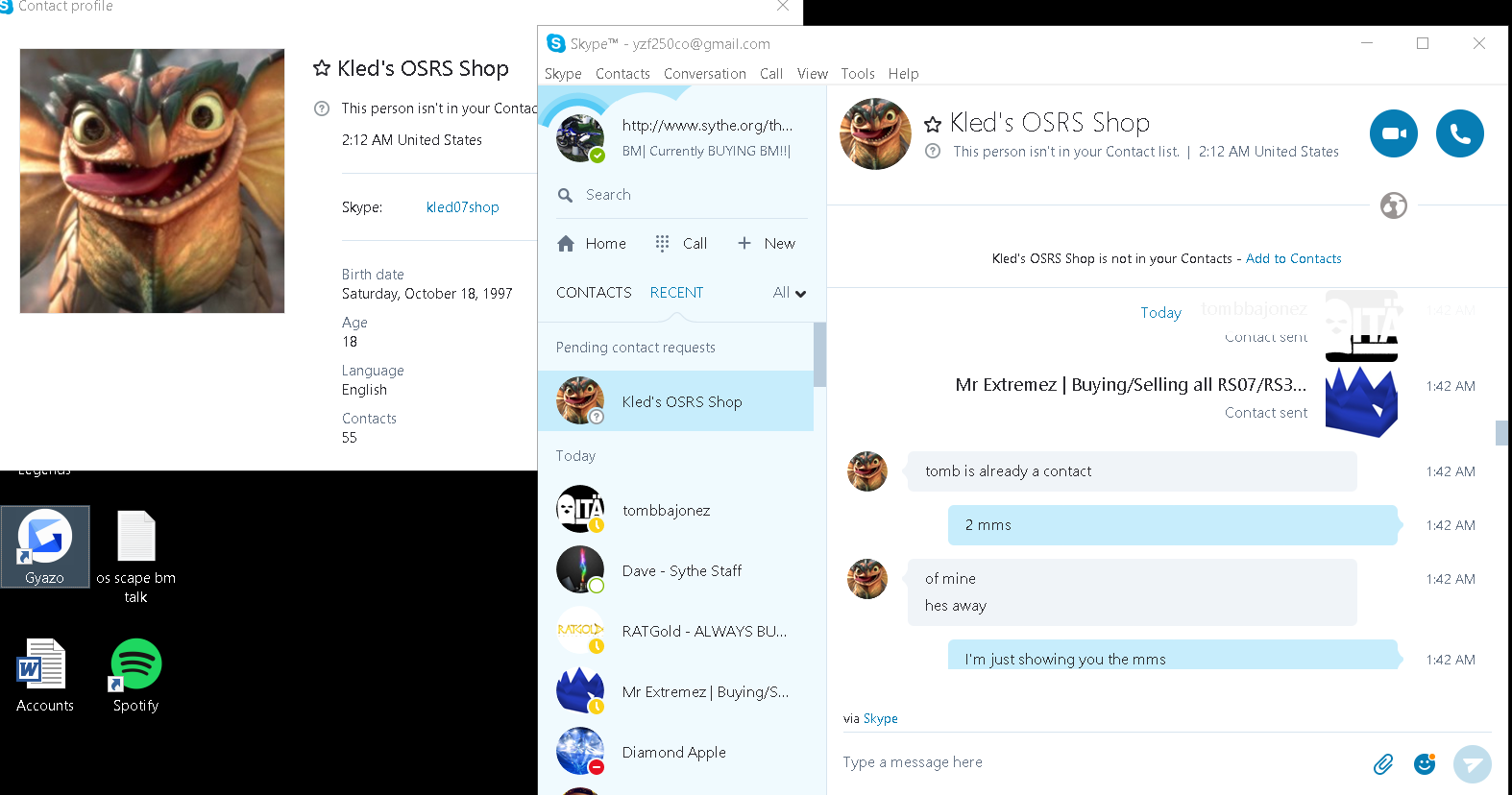Image resolution: width=1512 pixels, height=795 pixels.
Task: Open the Call menu in the menu bar
Action: (771, 74)
